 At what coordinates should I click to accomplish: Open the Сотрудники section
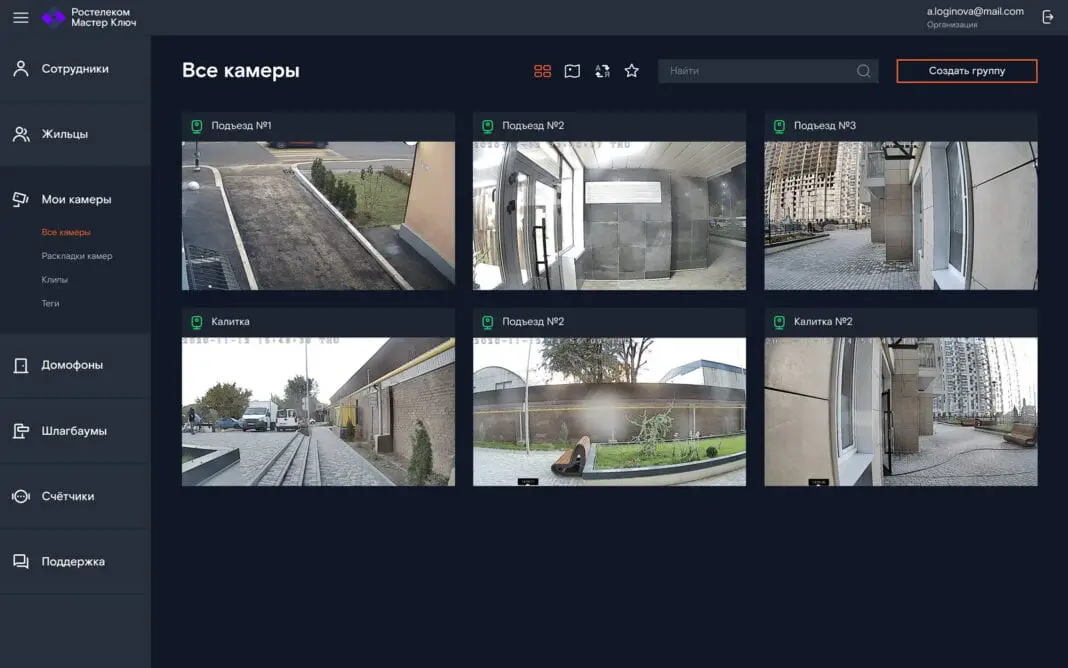coord(75,69)
